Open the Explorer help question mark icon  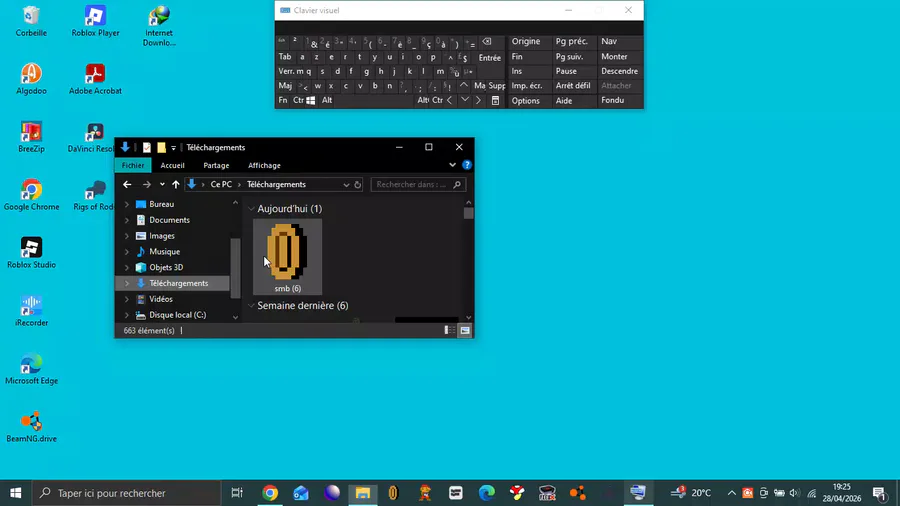tap(467, 165)
